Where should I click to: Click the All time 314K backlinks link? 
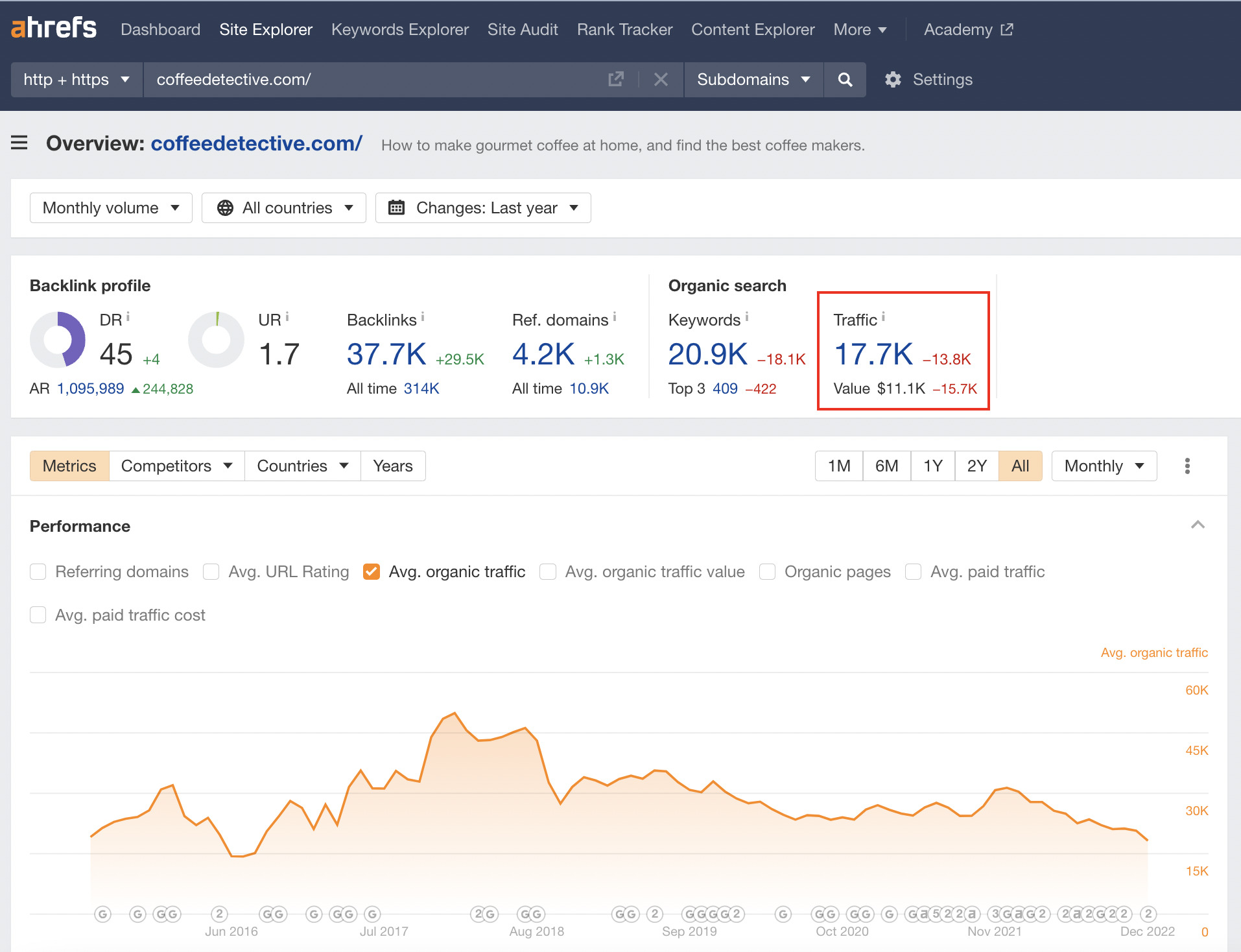click(x=421, y=388)
